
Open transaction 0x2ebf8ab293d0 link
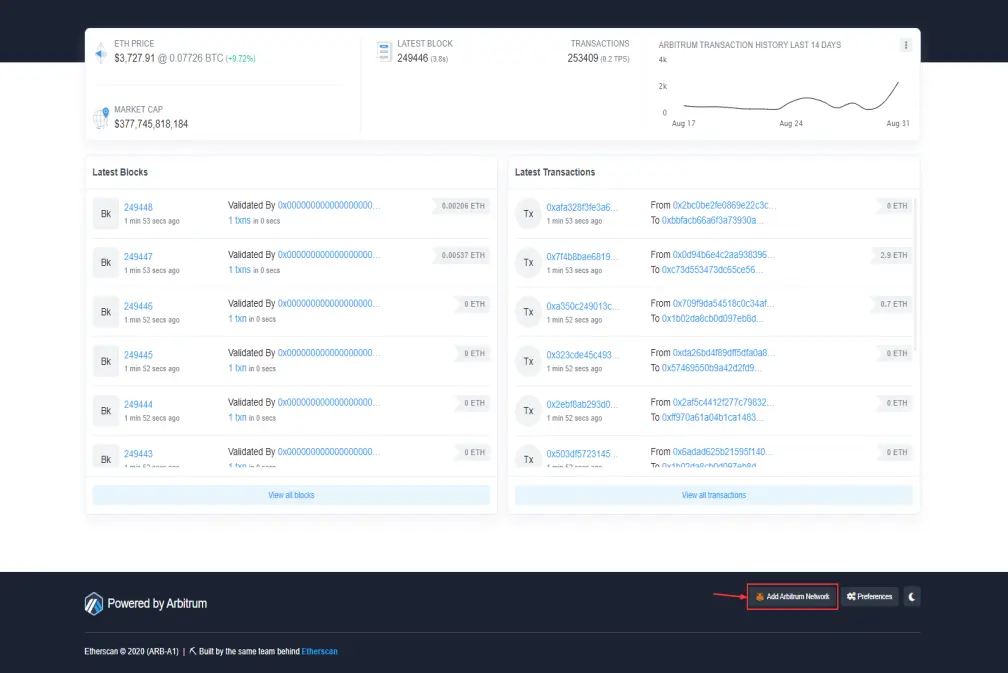point(582,404)
